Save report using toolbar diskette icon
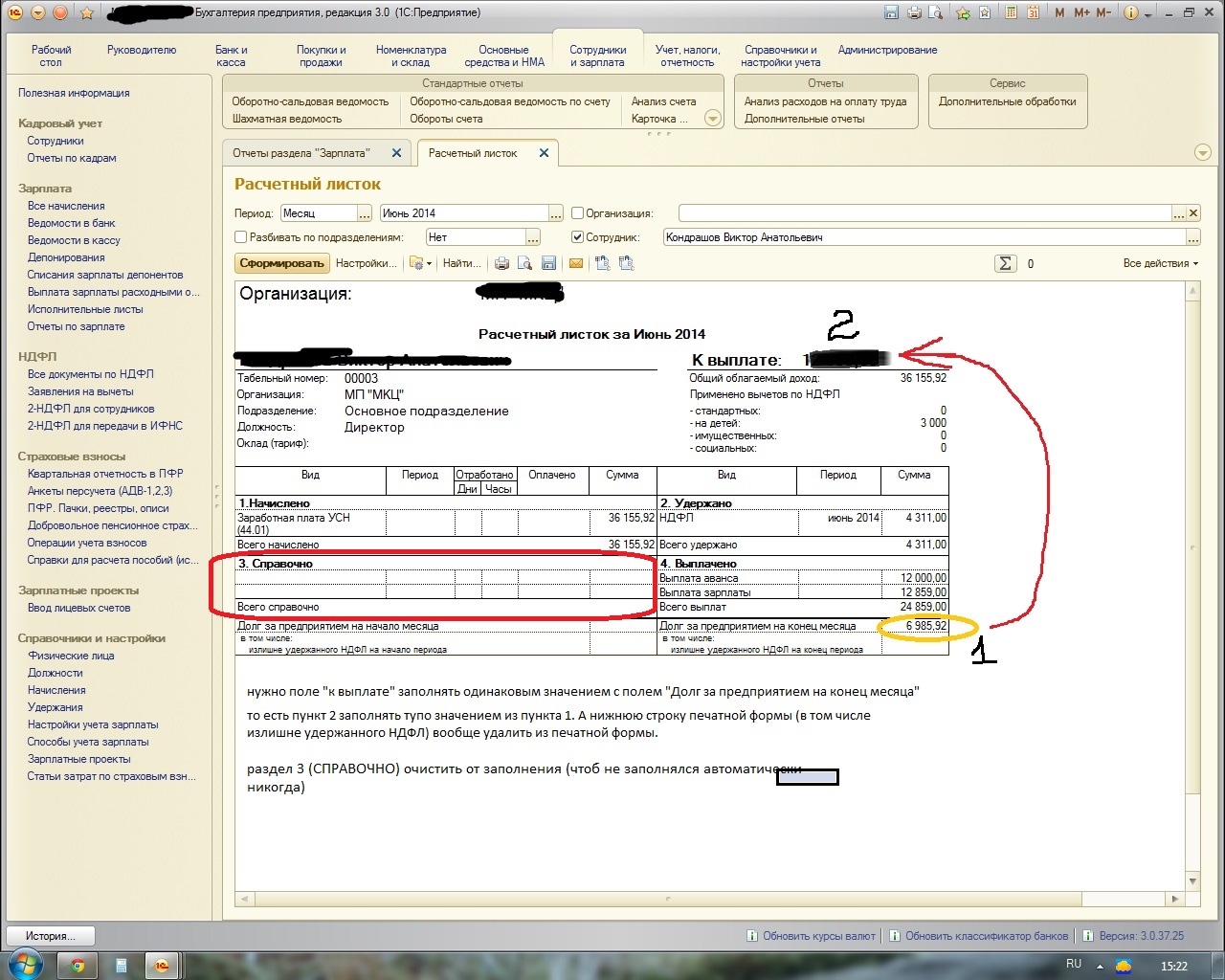Image resolution: width=1225 pixels, height=980 pixels. click(548, 263)
